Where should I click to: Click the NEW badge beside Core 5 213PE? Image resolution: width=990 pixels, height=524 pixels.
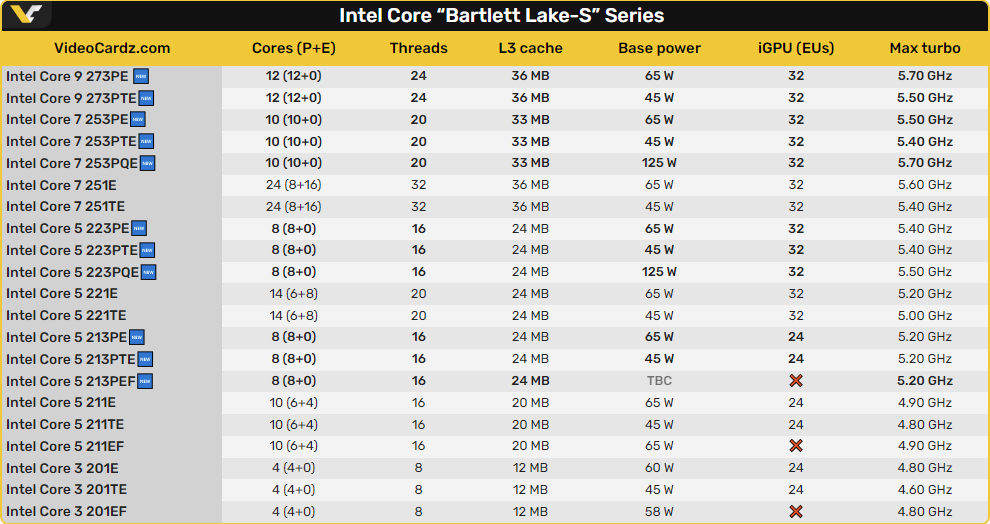[x=137, y=337]
